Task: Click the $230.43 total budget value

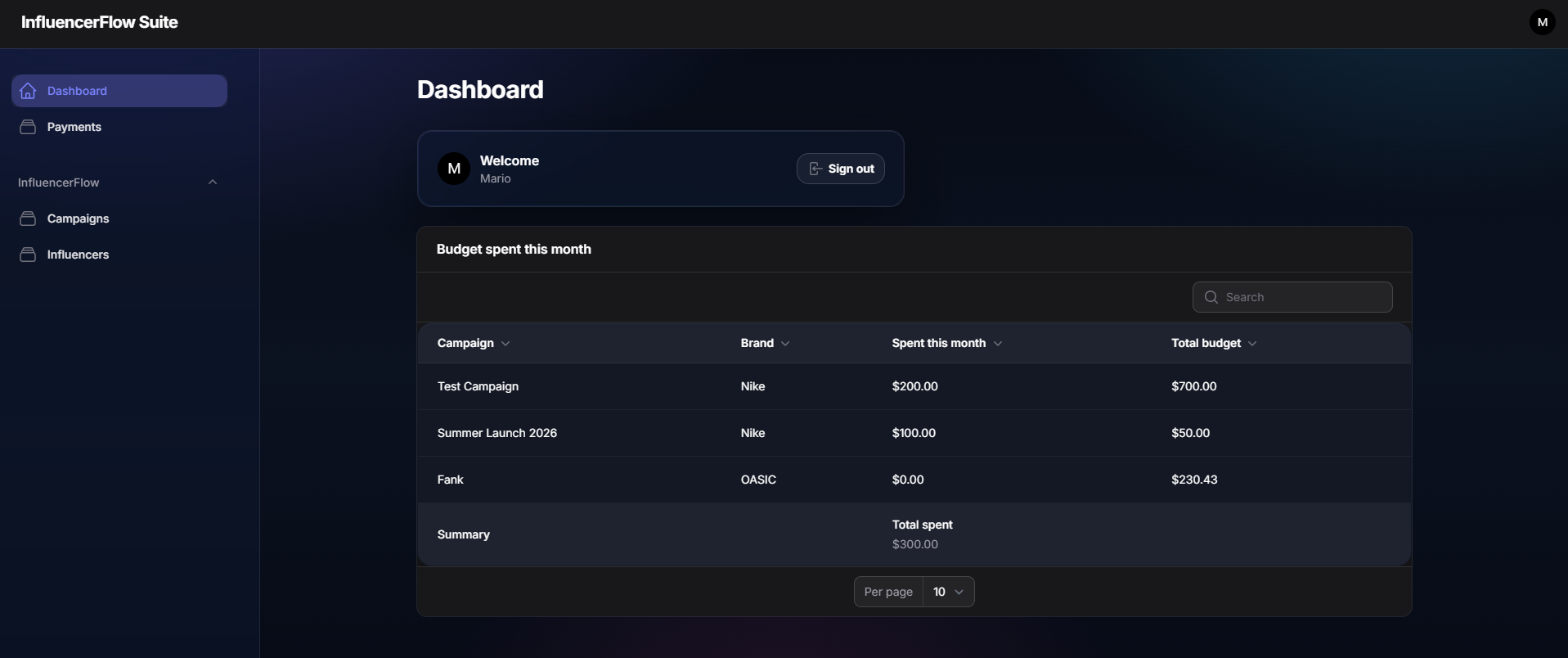Action: 1194,480
